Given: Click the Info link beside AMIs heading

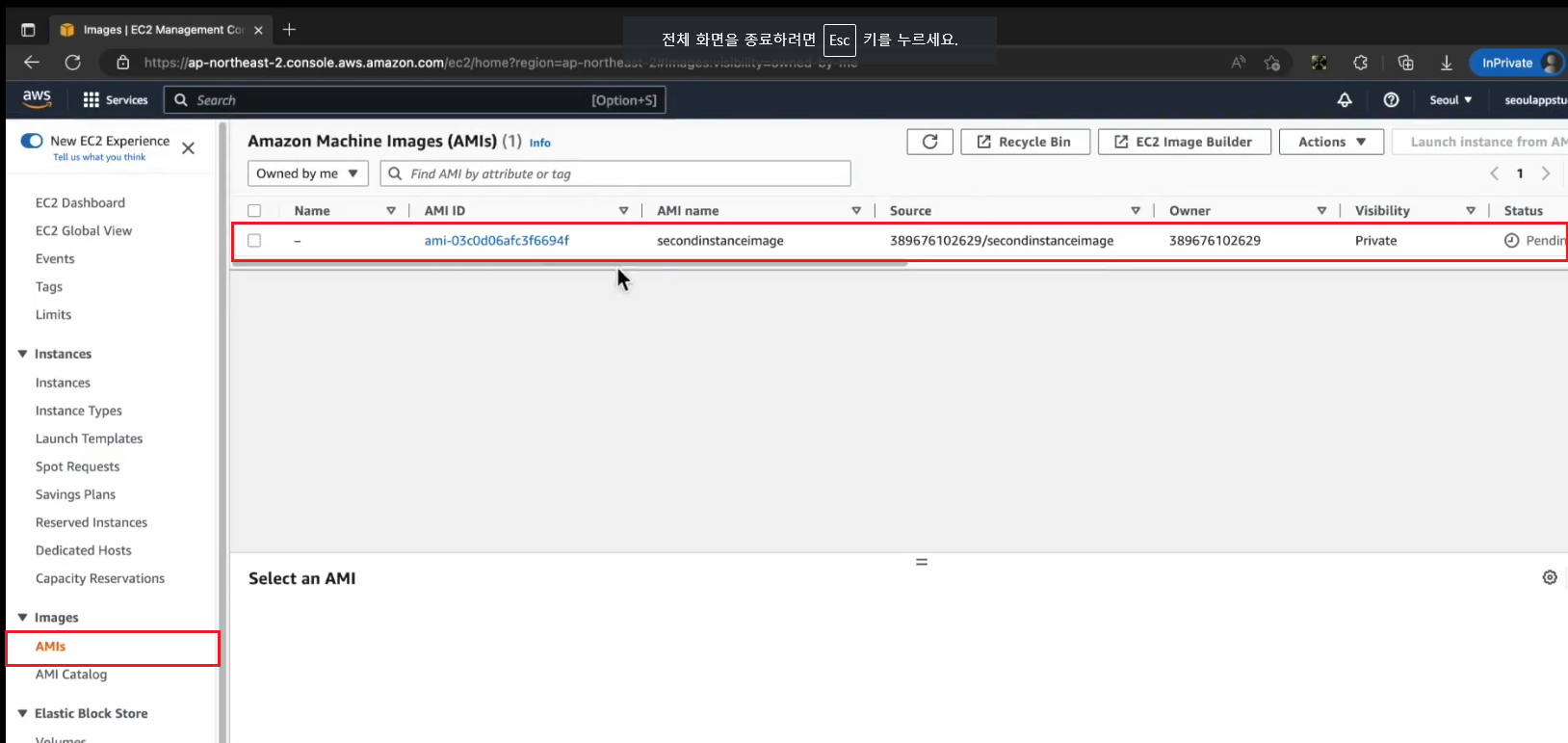Looking at the screenshot, I should tap(539, 143).
